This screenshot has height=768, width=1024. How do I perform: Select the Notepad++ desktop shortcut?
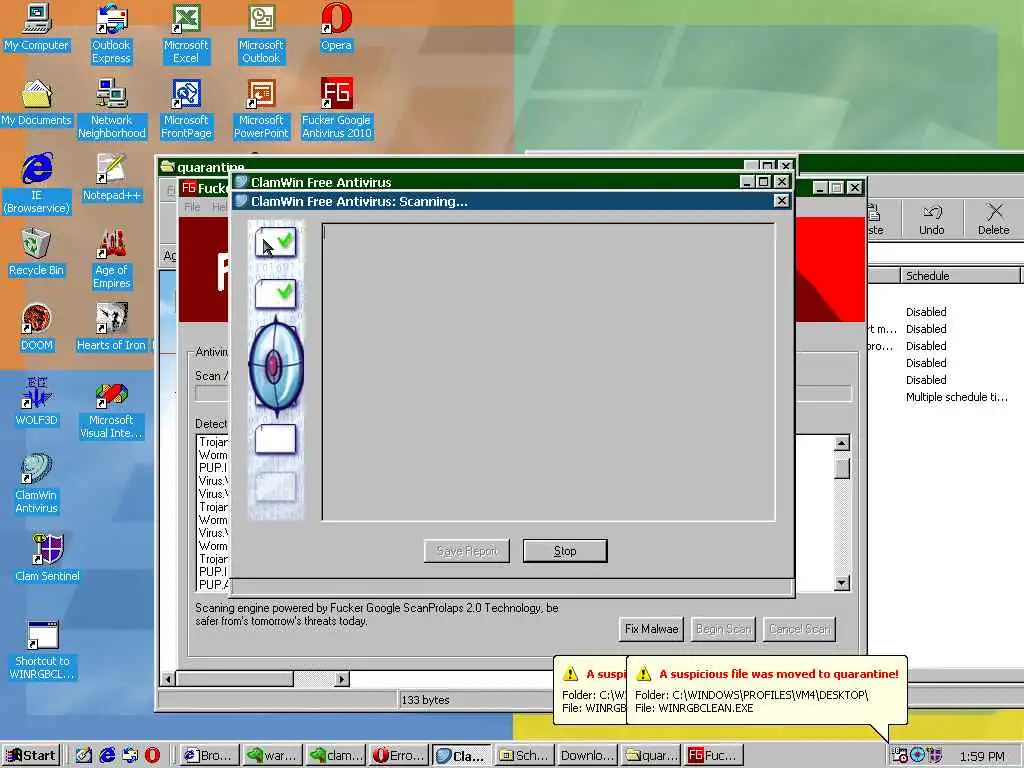click(112, 178)
